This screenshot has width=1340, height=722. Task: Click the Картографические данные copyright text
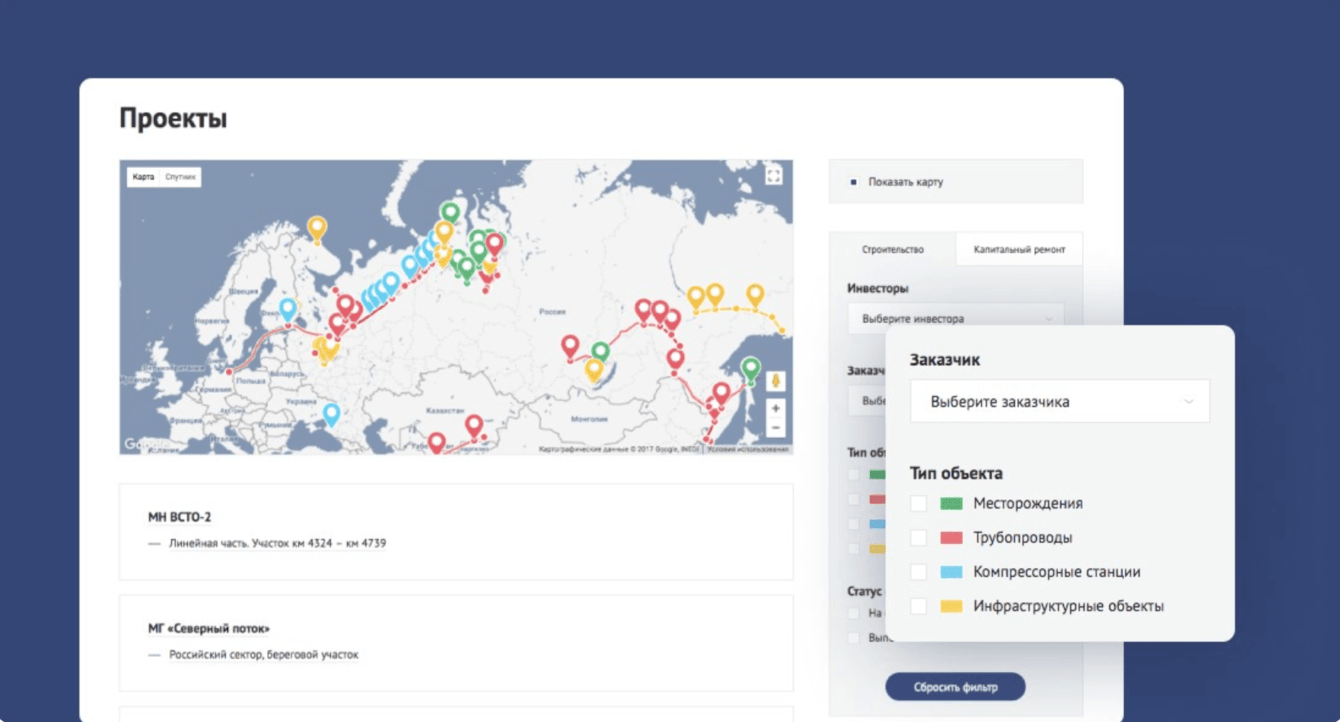tap(619, 449)
